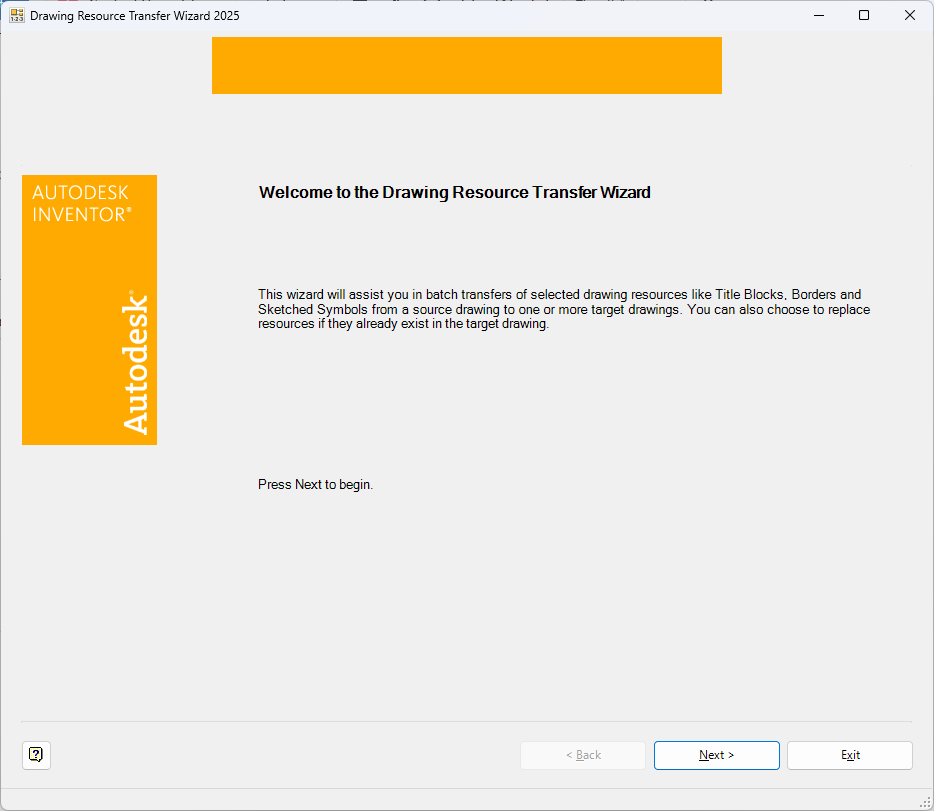Exit the Drawing Resource Transfer Wizard
934x811 pixels.
(x=849, y=755)
